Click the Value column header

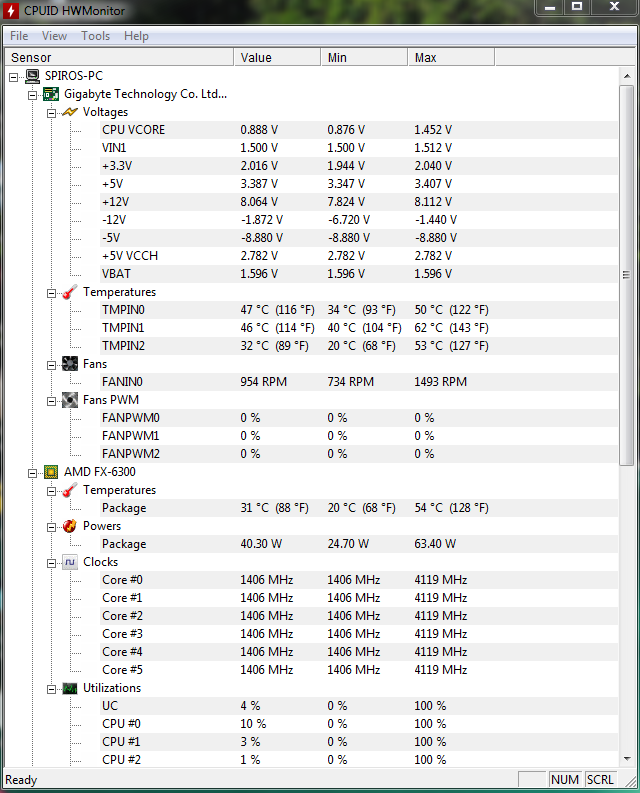(277, 57)
